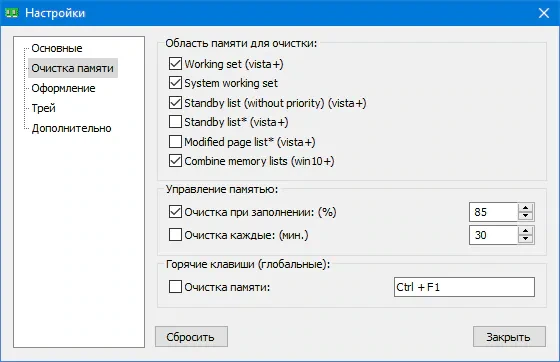Image resolution: width=560 pixels, height=362 pixels.
Task: Enable Standby list* (vista+) checkbox
Action: 175,122
